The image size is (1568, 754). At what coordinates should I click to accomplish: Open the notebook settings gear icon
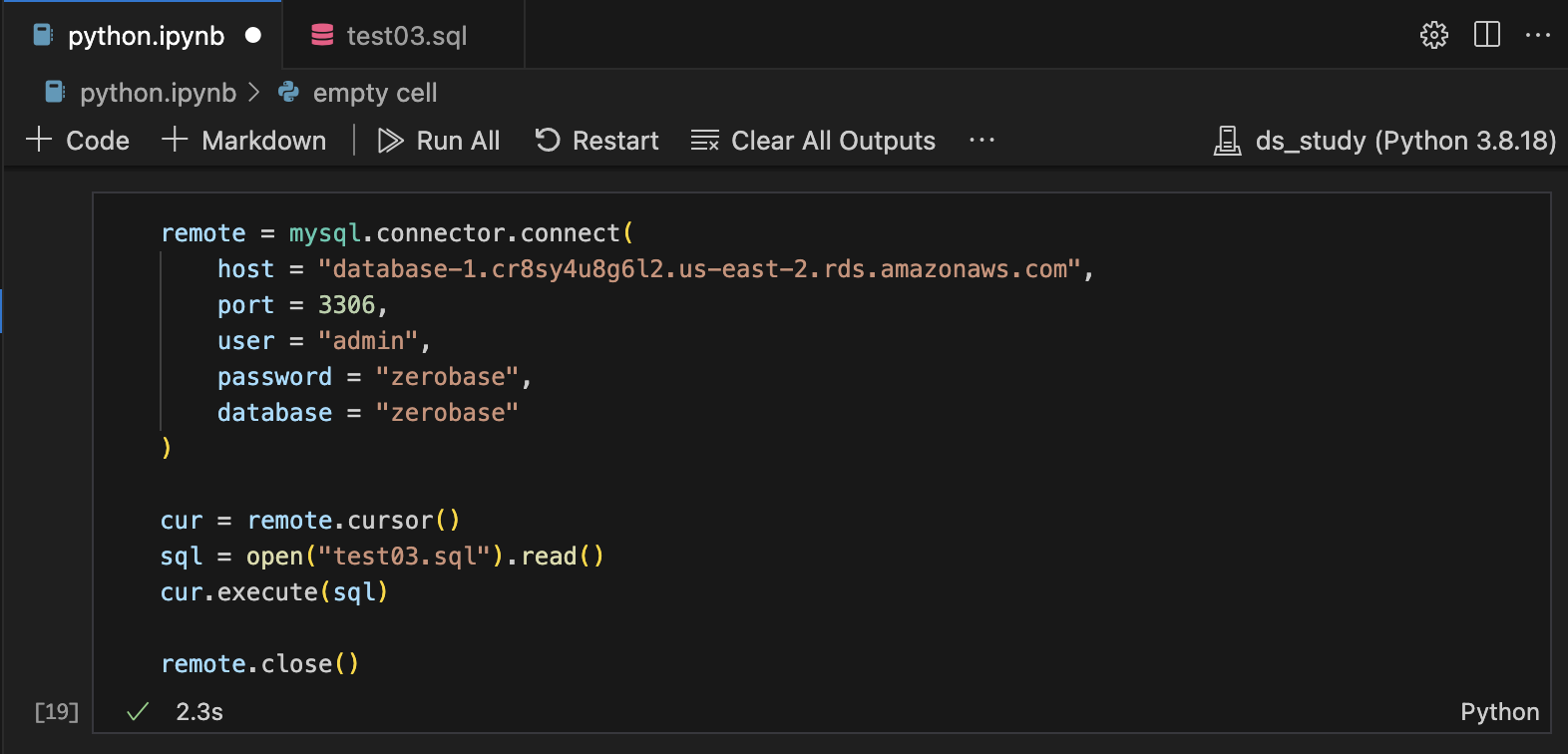(x=1433, y=35)
